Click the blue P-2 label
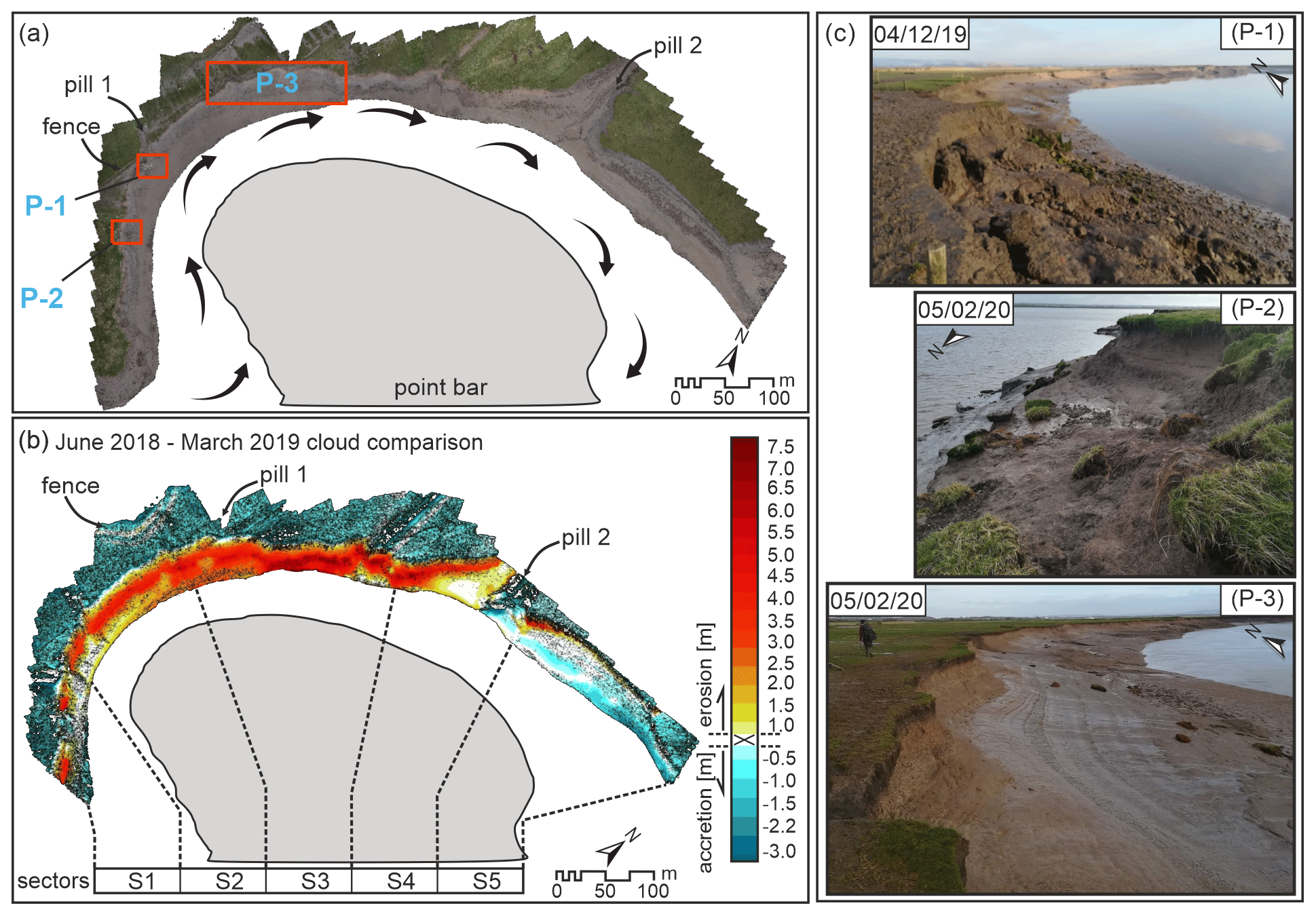The width and height of the screenshot is (1316, 916). 41,299
